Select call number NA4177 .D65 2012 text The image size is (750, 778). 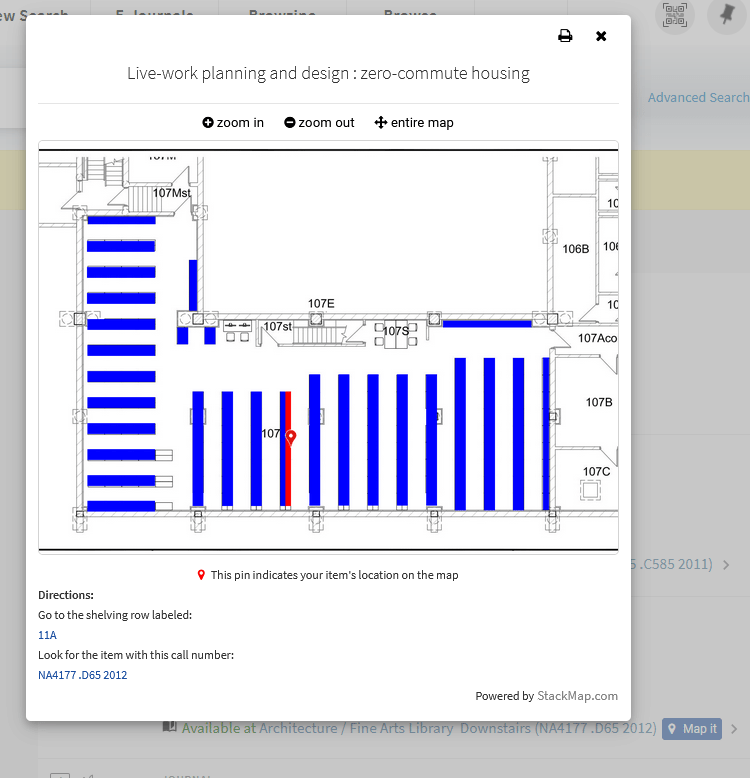pyautogui.click(x=83, y=675)
